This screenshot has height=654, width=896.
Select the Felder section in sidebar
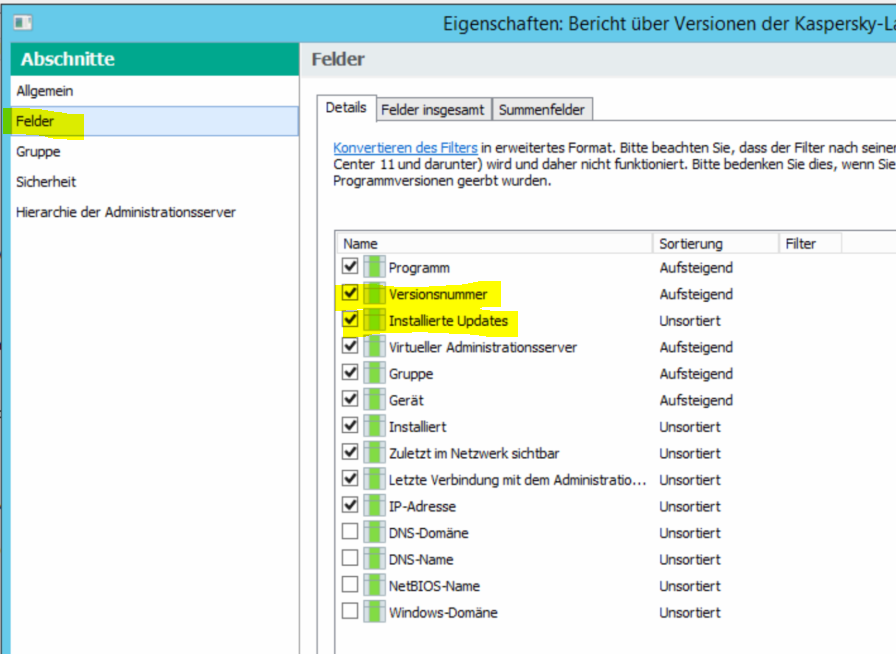click(155, 121)
